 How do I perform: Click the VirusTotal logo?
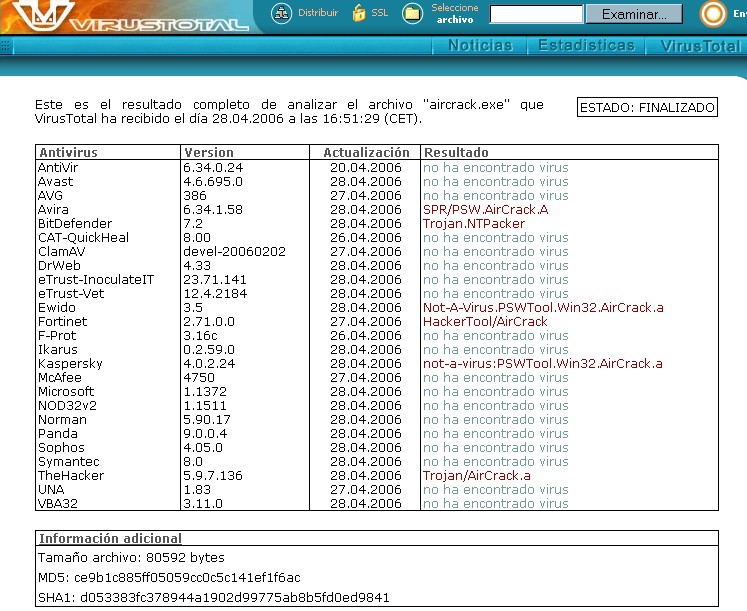coord(130,17)
